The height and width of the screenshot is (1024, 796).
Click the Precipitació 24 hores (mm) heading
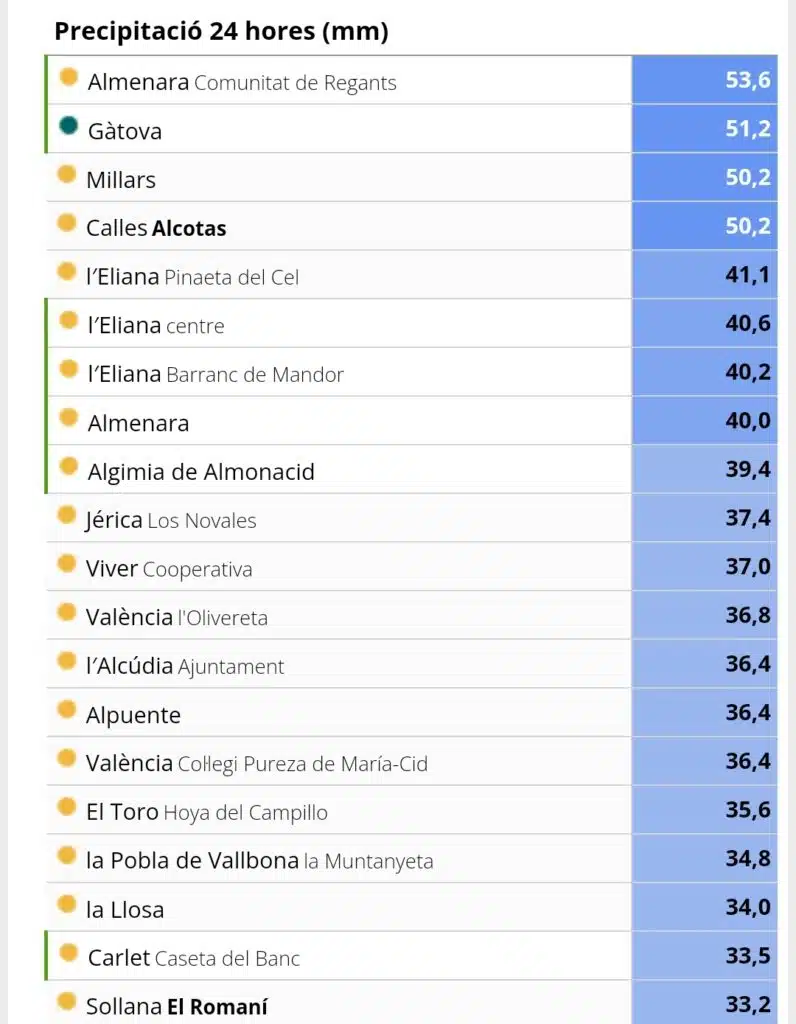coord(221,31)
